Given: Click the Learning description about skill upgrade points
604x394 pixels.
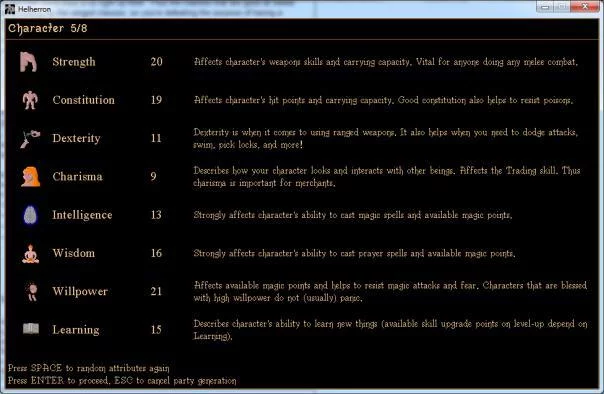Looking at the screenshot, I should (x=390, y=330).
